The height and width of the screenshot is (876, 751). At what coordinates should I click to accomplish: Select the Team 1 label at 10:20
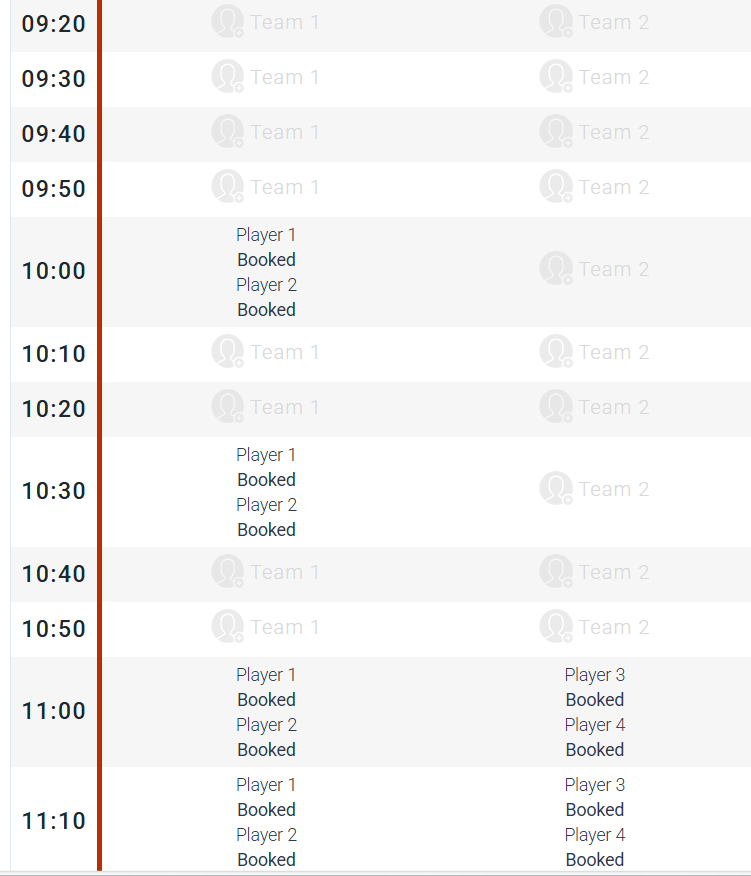coord(284,407)
